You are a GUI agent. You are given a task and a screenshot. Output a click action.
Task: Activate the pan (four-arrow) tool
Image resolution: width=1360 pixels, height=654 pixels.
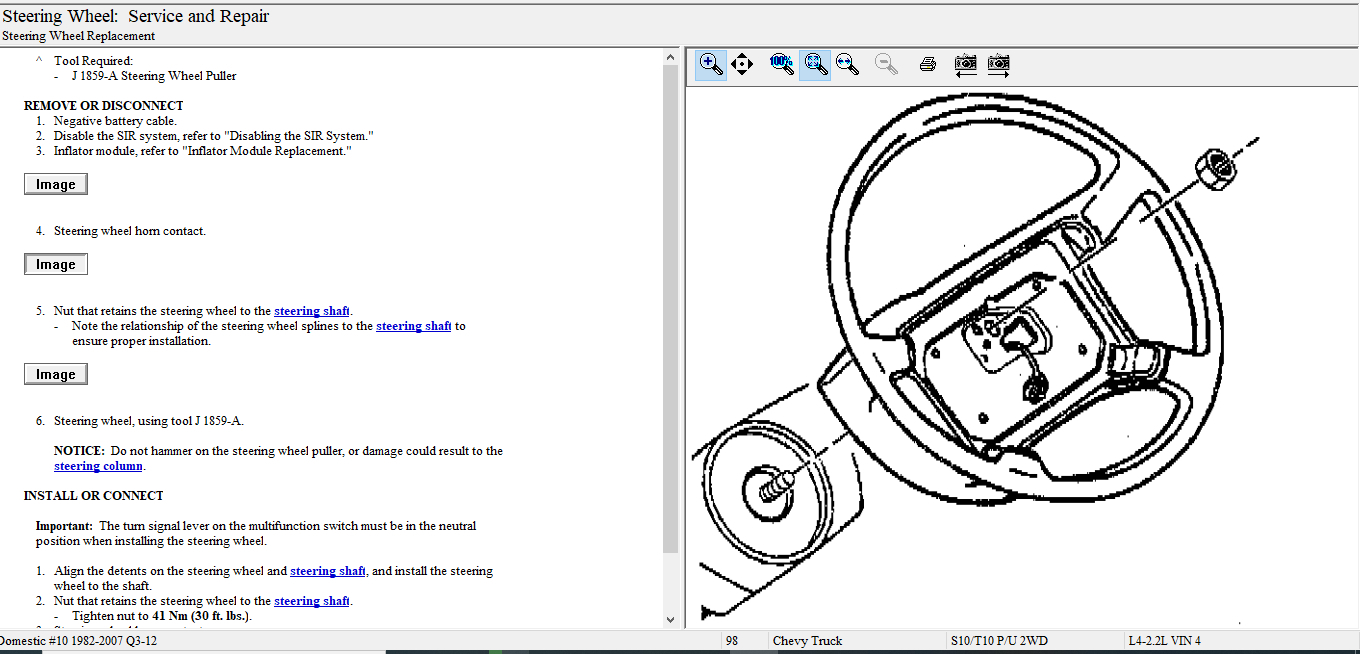pyautogui.click(x=742, y=64)
